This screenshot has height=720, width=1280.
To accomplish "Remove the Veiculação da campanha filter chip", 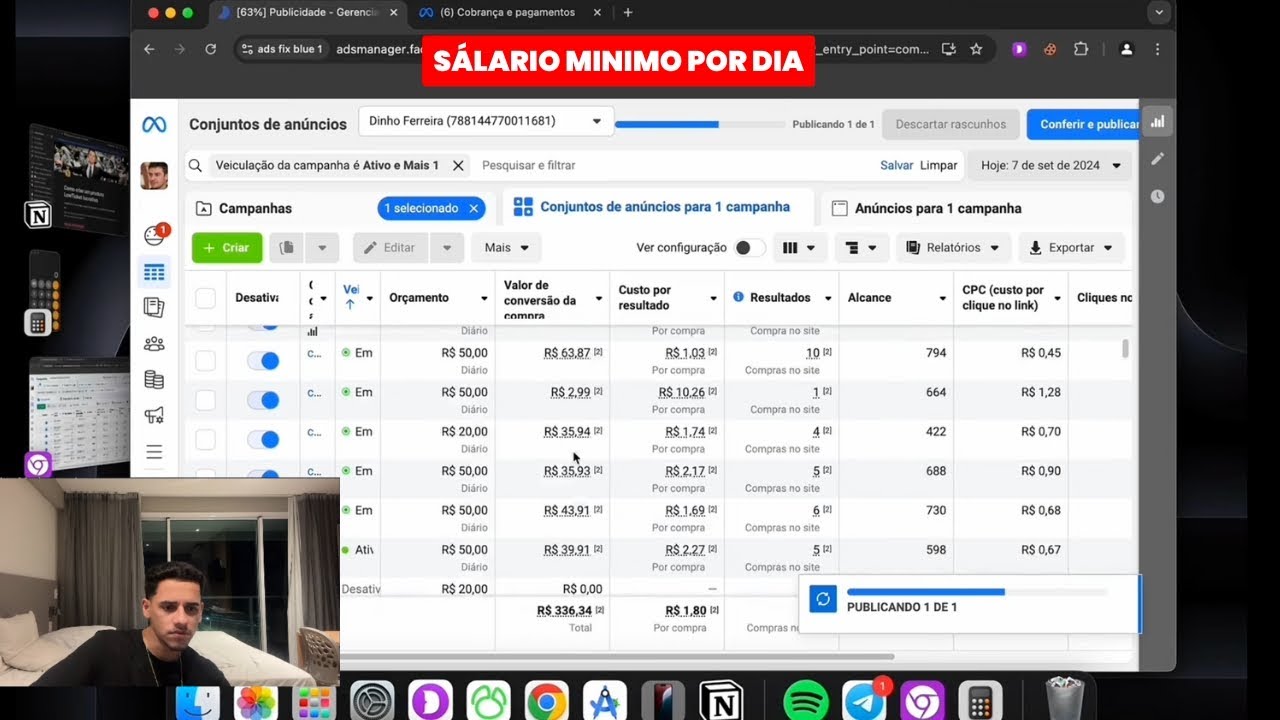I will pyautogui.click(x=458, y=165).
